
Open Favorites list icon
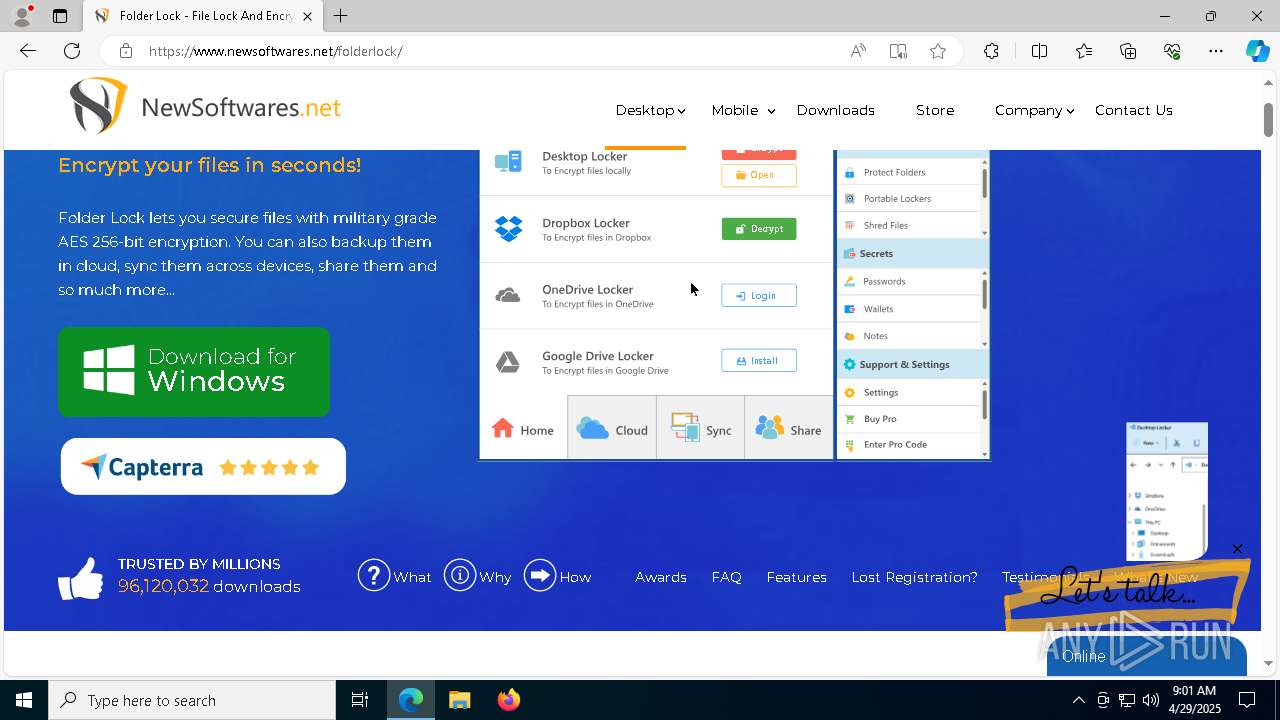pyautogui.click(x=1084, y=51)
